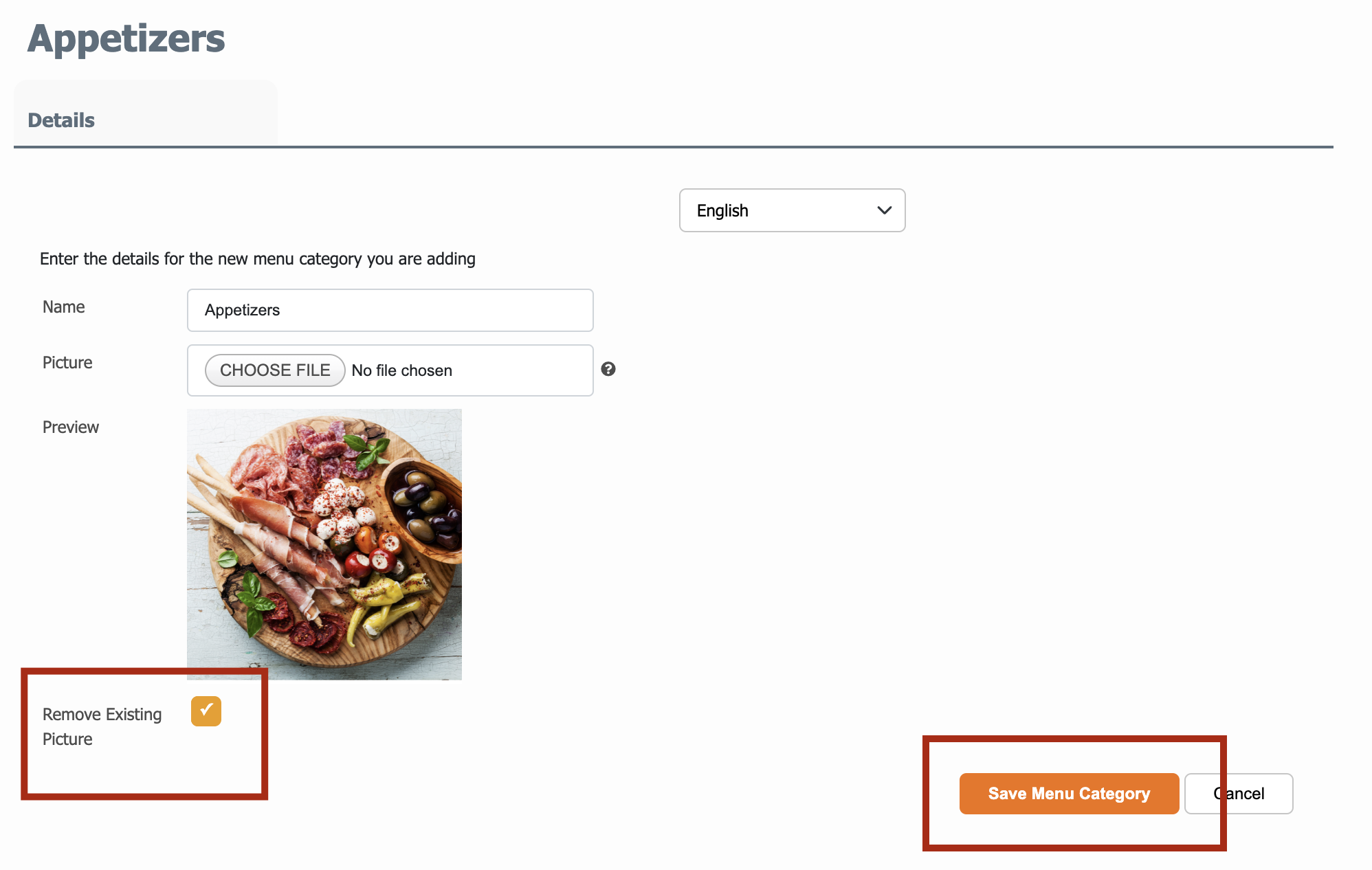Click the 'Name' field label
The width and height of the screenshot is (1372, 870).
[x=64, y=307]
